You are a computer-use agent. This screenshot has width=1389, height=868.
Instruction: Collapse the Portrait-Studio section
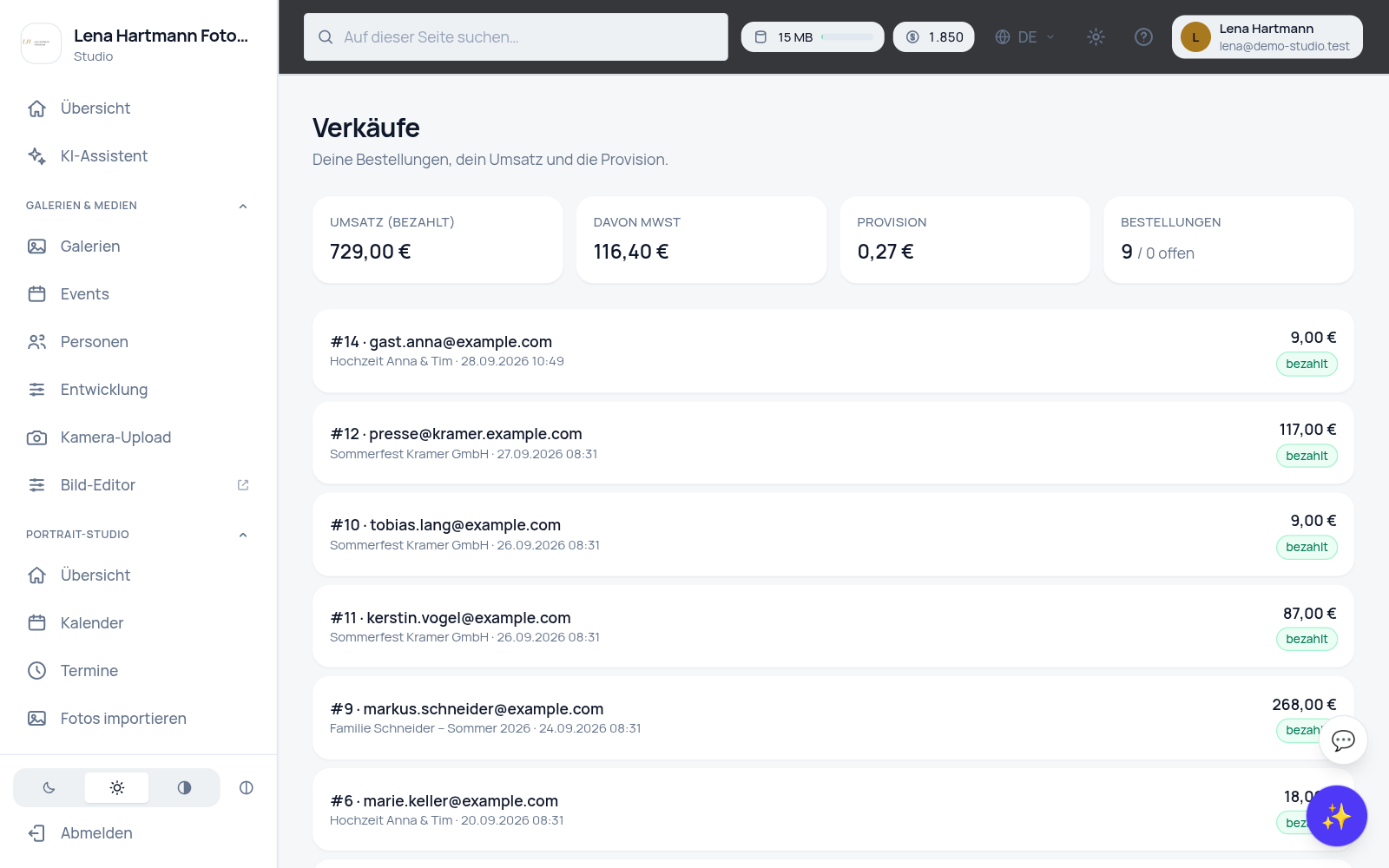click(x=243, y=535)
